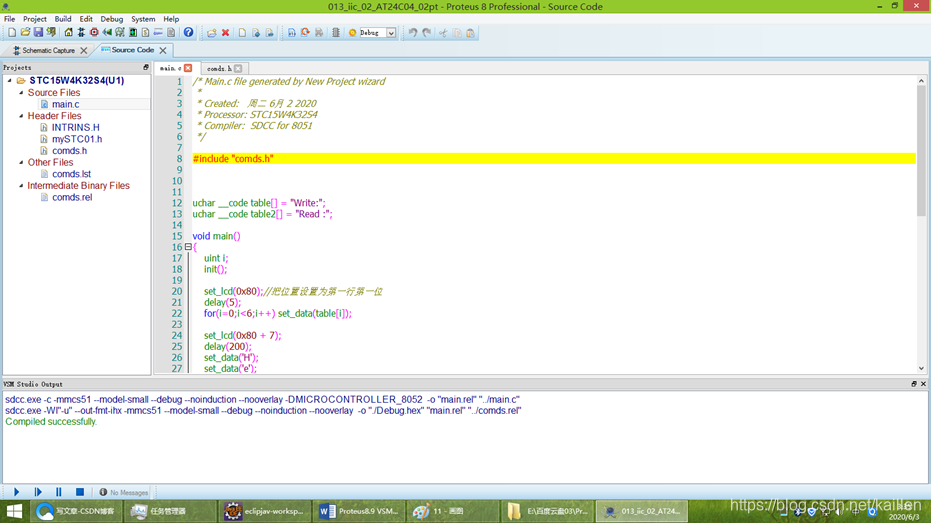The height and width of the screenshot is (524, 931).
Task: Open the Debug menu
Action: pos(112,19)
